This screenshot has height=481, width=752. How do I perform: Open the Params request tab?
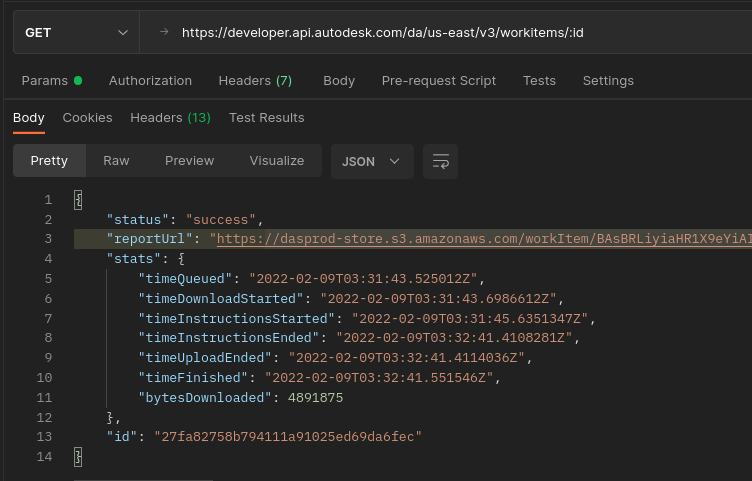pos(52,81)
